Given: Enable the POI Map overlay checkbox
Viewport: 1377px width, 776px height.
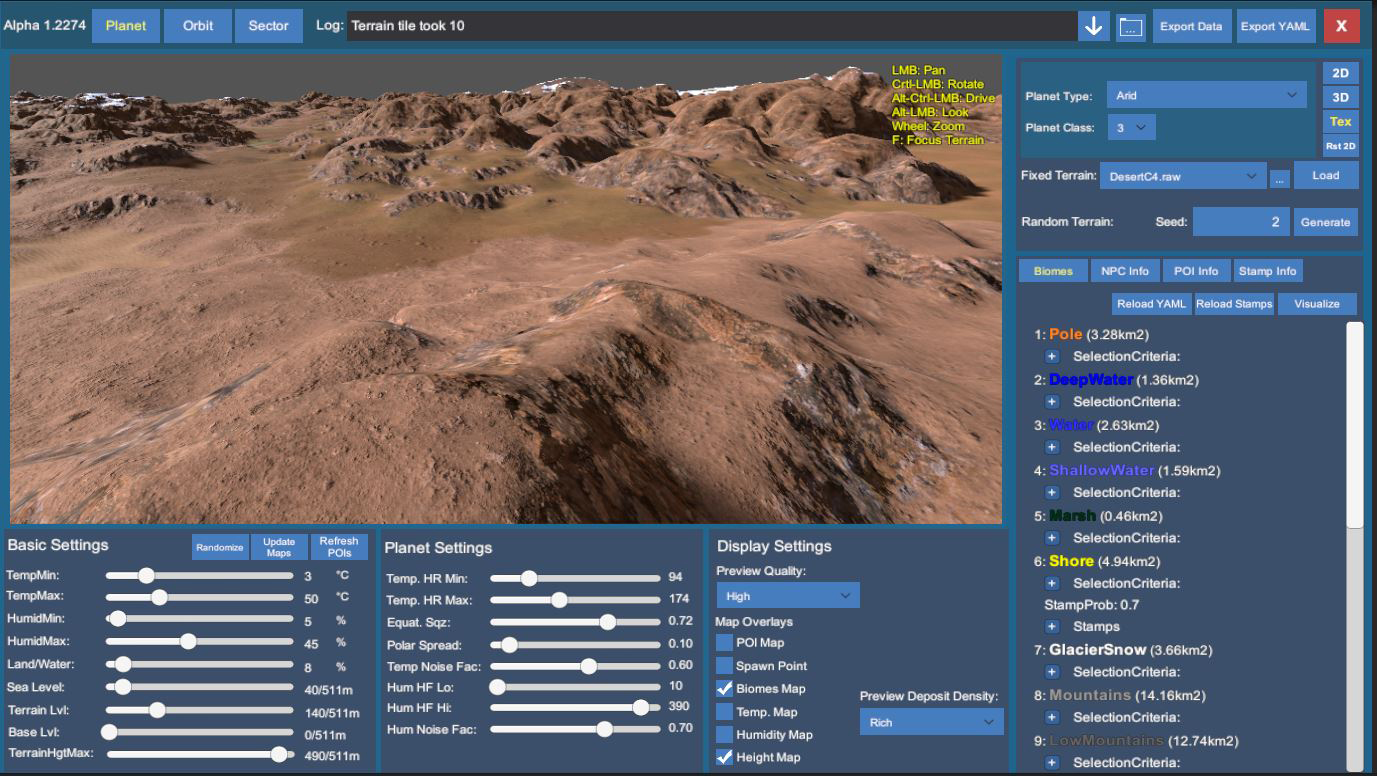Looking at the screenshot, I should click(x=724, y=642).
